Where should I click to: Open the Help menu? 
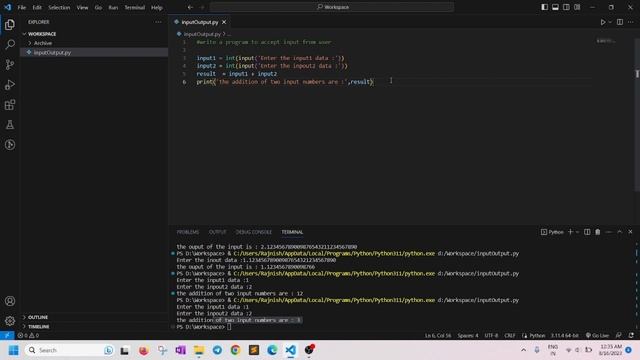point(157,7)
